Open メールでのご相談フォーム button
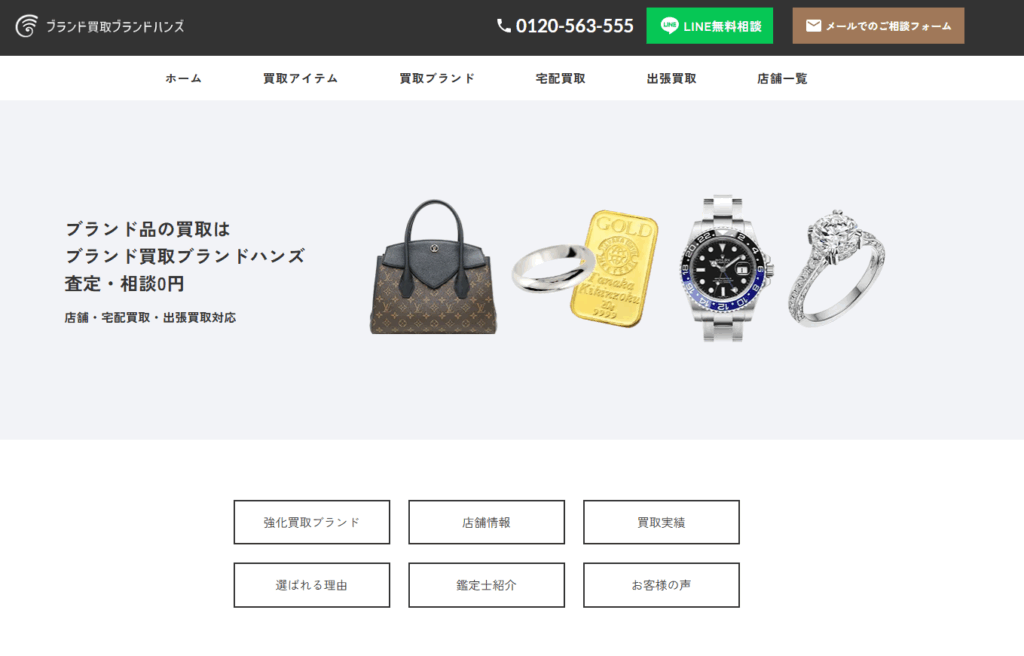The width and height of the screenshot is (1024, 656). [x=878, y=26]
